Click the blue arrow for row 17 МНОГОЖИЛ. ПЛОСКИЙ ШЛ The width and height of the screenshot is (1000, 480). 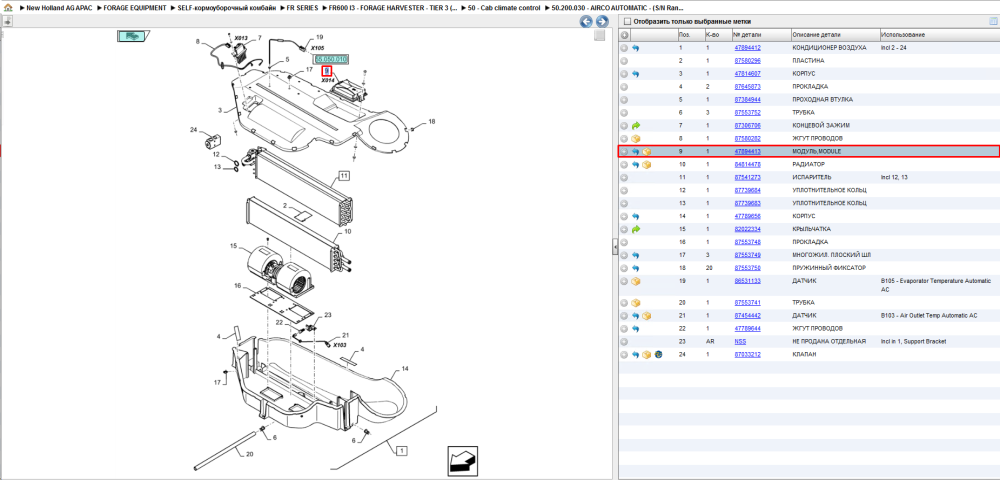tap(636, 255)
